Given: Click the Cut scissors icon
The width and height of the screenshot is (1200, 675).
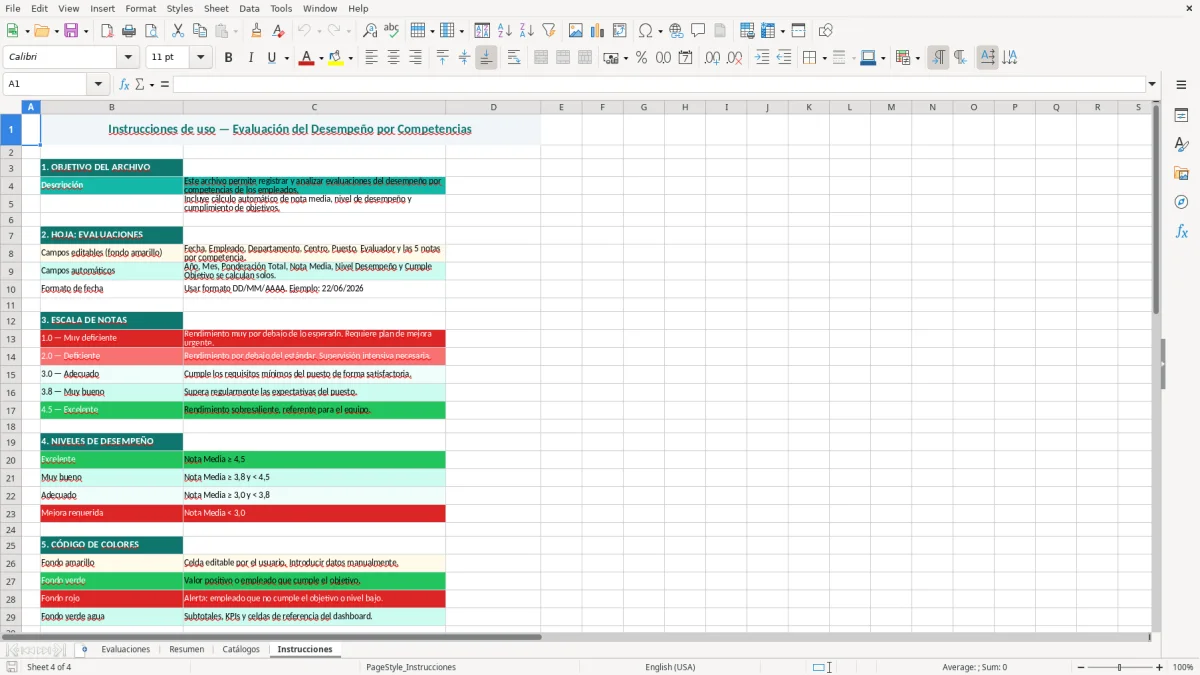Looking at the screenshot, I should point(178,31).
